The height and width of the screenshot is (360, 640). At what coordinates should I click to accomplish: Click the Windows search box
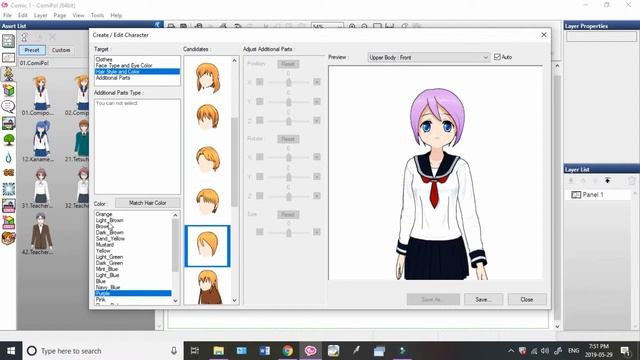[102, 351]
